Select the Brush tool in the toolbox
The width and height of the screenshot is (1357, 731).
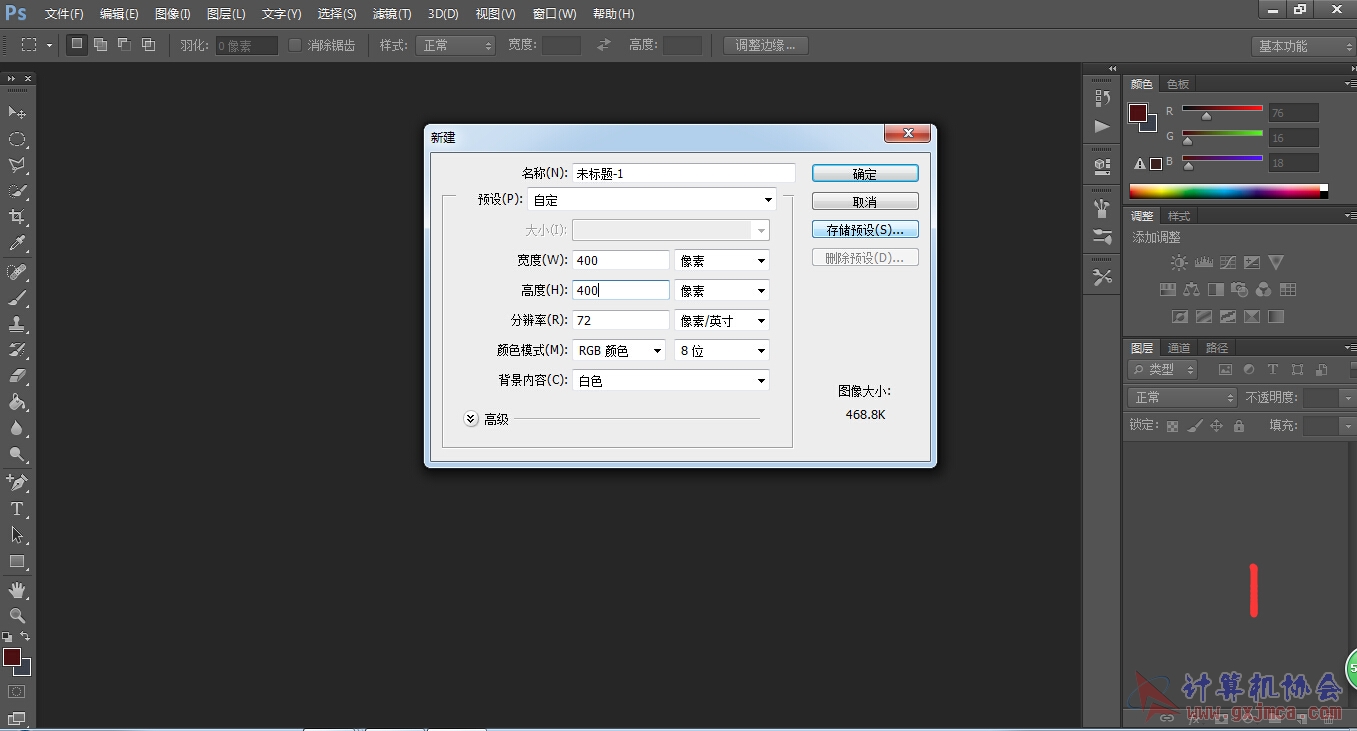pos(17,298)
